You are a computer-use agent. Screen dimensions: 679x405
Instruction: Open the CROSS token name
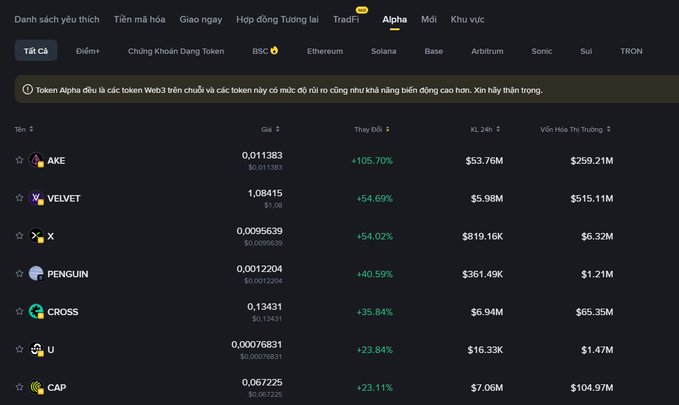[x=63, y=312]
